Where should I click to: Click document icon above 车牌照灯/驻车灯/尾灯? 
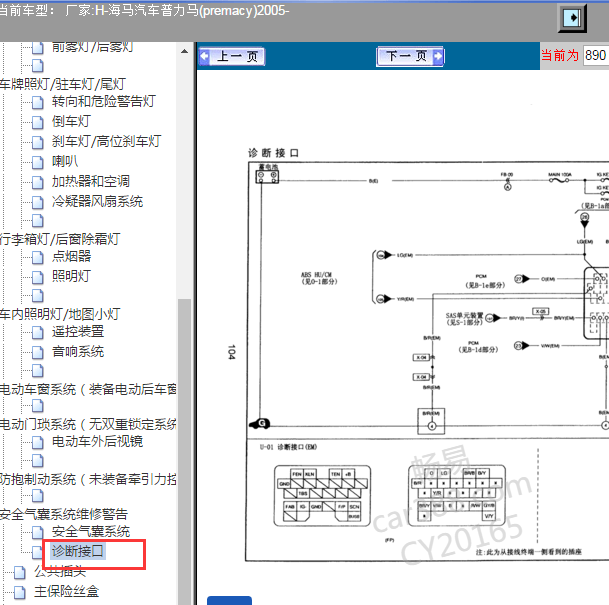tap(38, 66)
